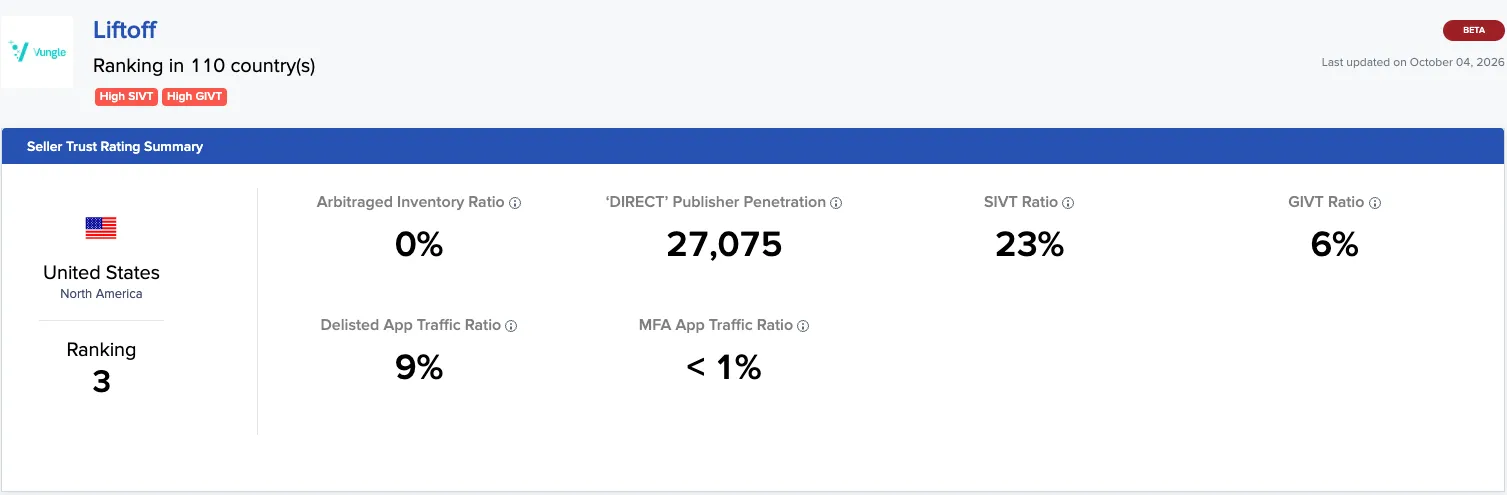Click the Vungle logo thumbnail
This screenshot has height=495, width=1507.
[x=37, y=51]
